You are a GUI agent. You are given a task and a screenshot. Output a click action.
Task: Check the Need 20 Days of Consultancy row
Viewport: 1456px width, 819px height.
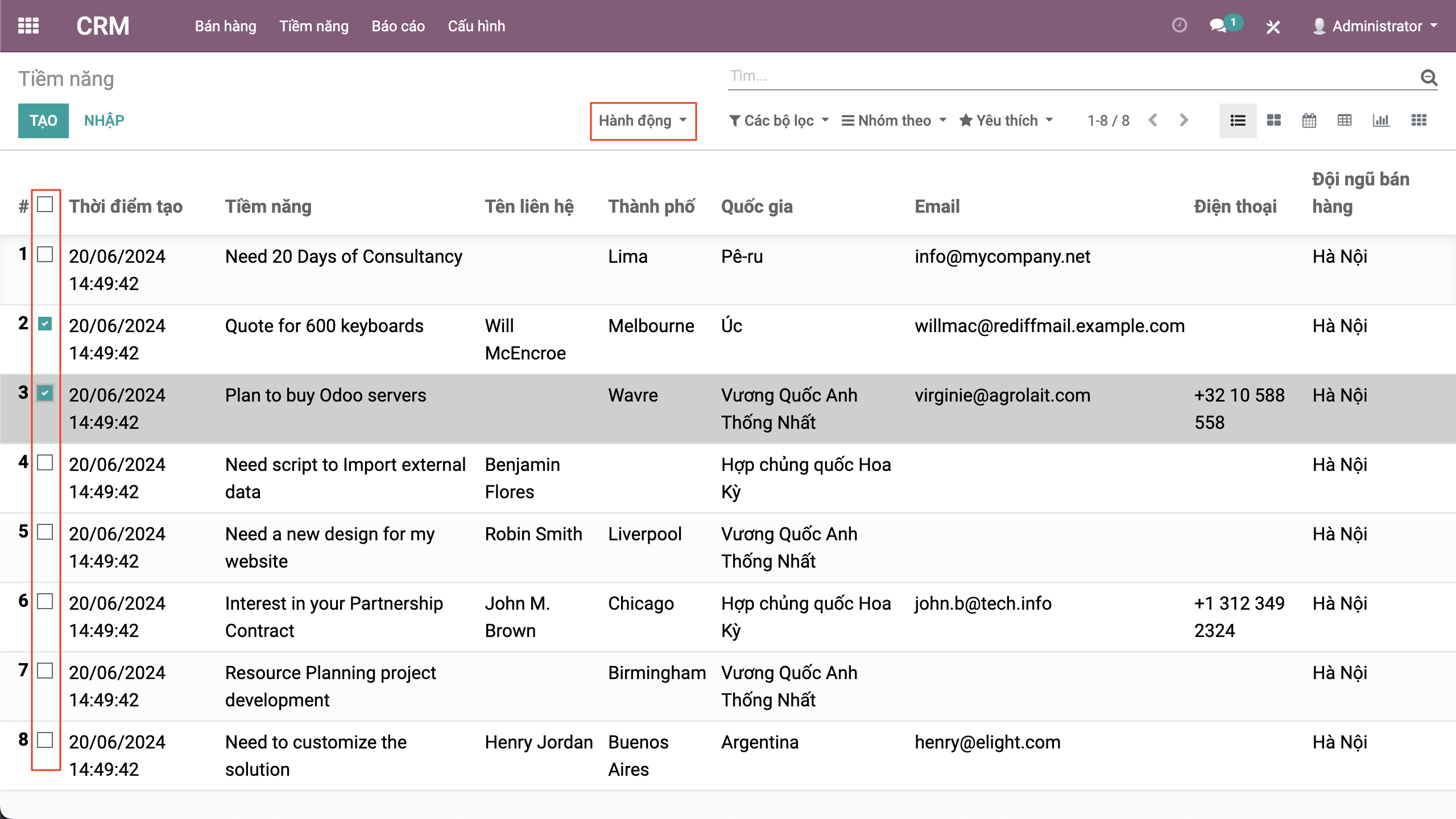pos(45,254)
